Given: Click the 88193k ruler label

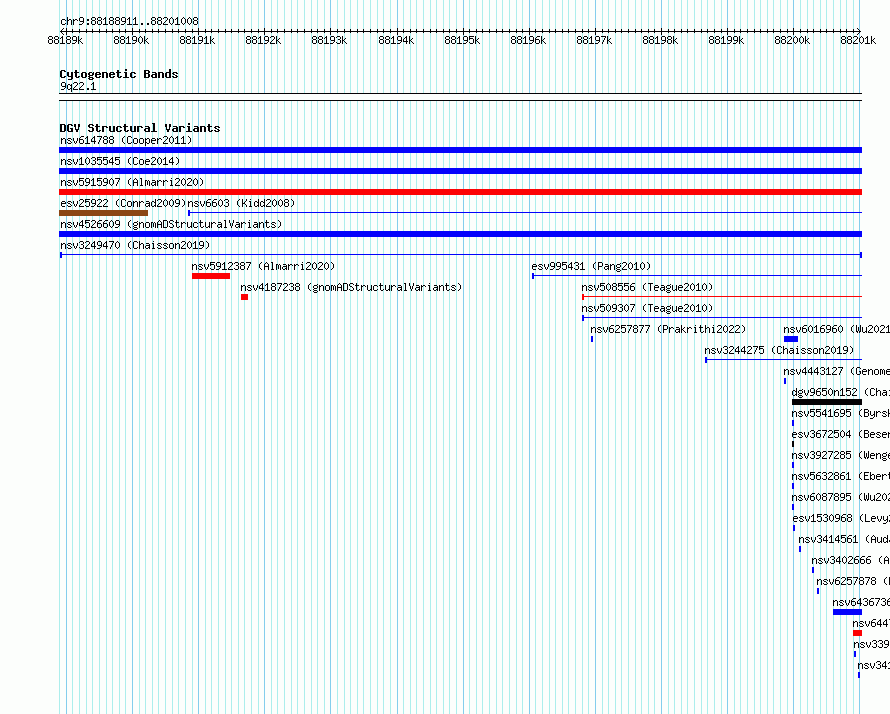Looking at the screenshot, I should tap(329, 40).
